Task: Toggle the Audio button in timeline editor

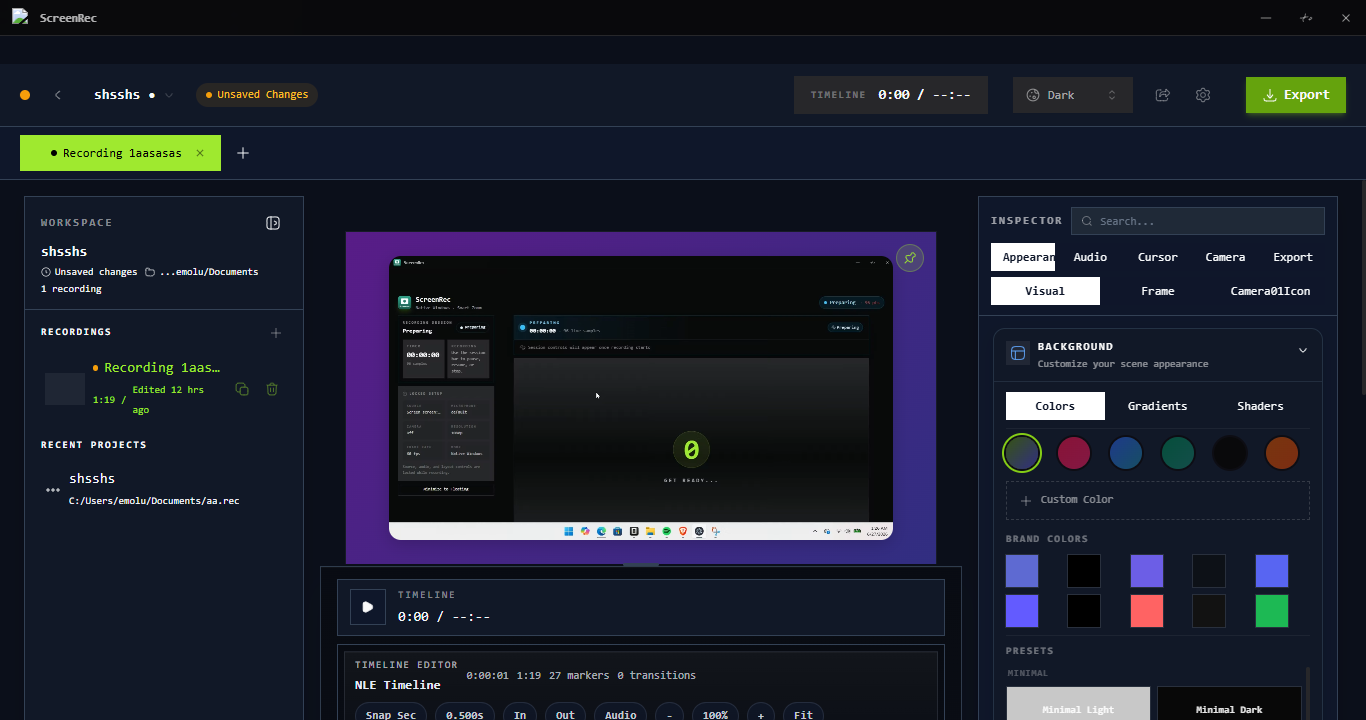Action: pos(620,714)
